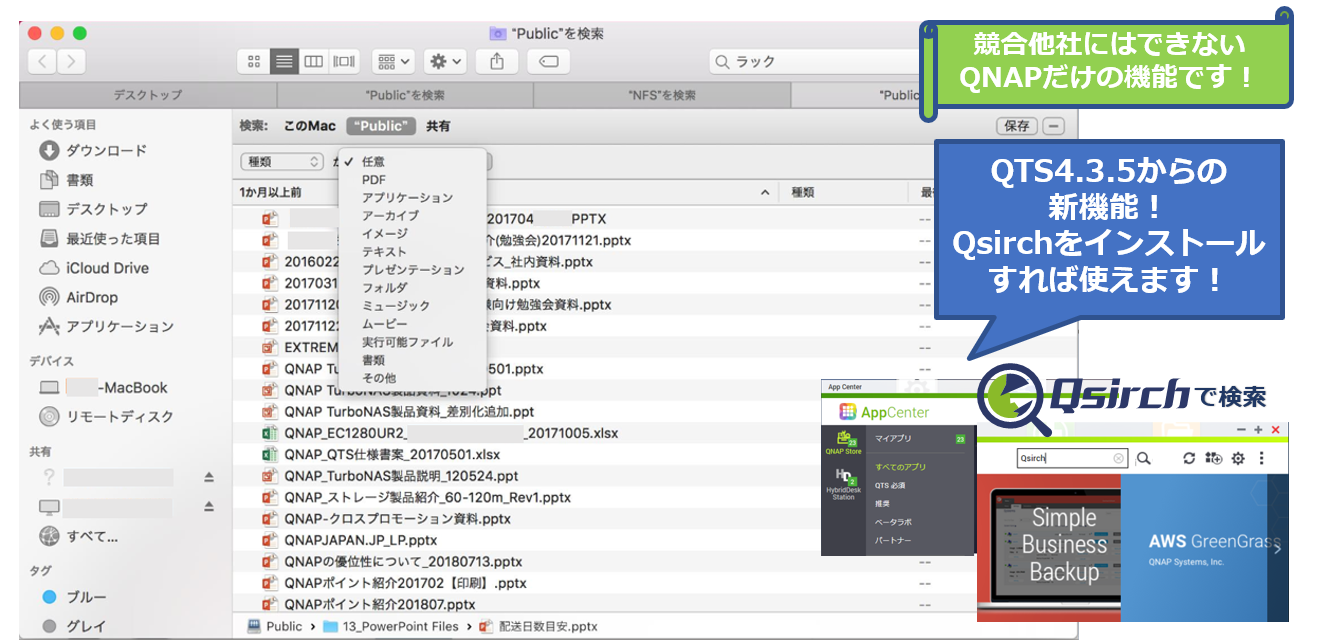Open リモートディスク under devices

106,416
